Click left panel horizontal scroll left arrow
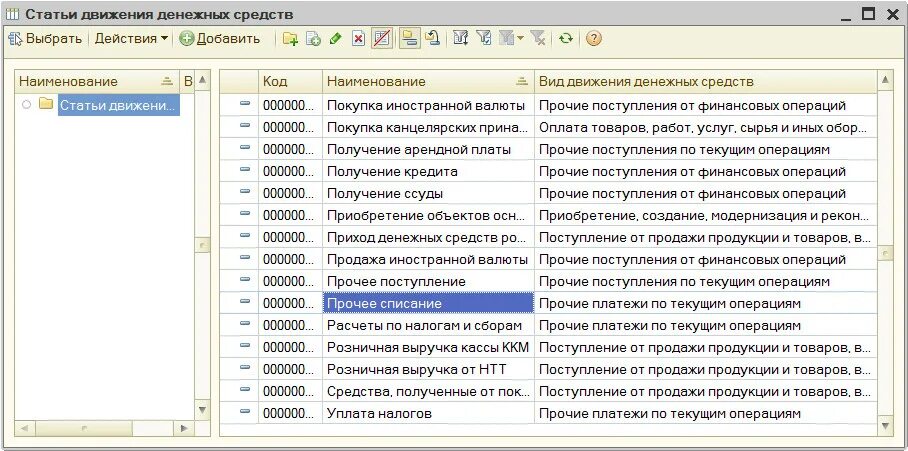908x451 pixels. [24, 428]
